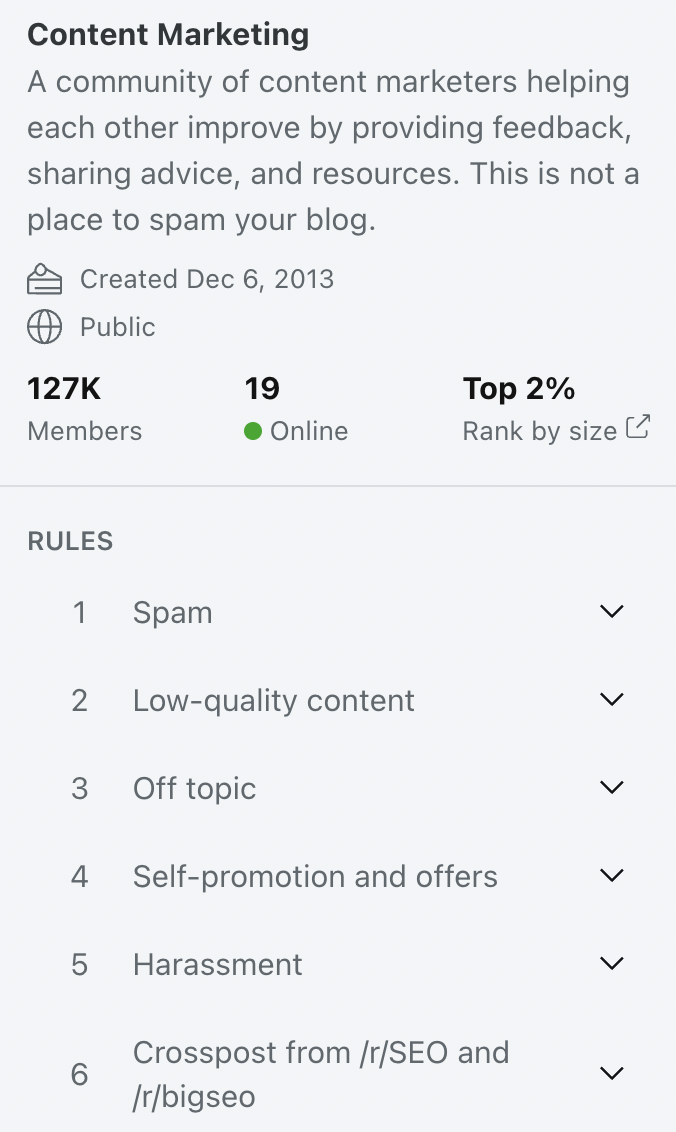This screenshot has width=676, height=1132.
Task: Click the 127K Members count
Action: point(63,388)
